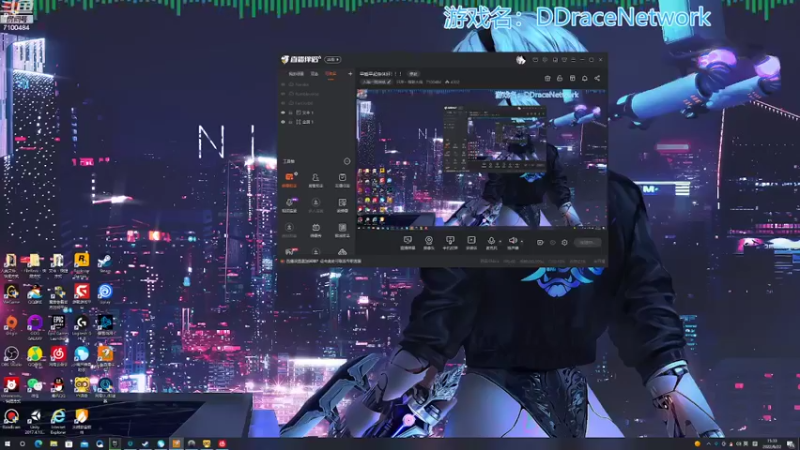800x450 pixels.
Task: Expand the speaker options arrow
Action: 522,241
